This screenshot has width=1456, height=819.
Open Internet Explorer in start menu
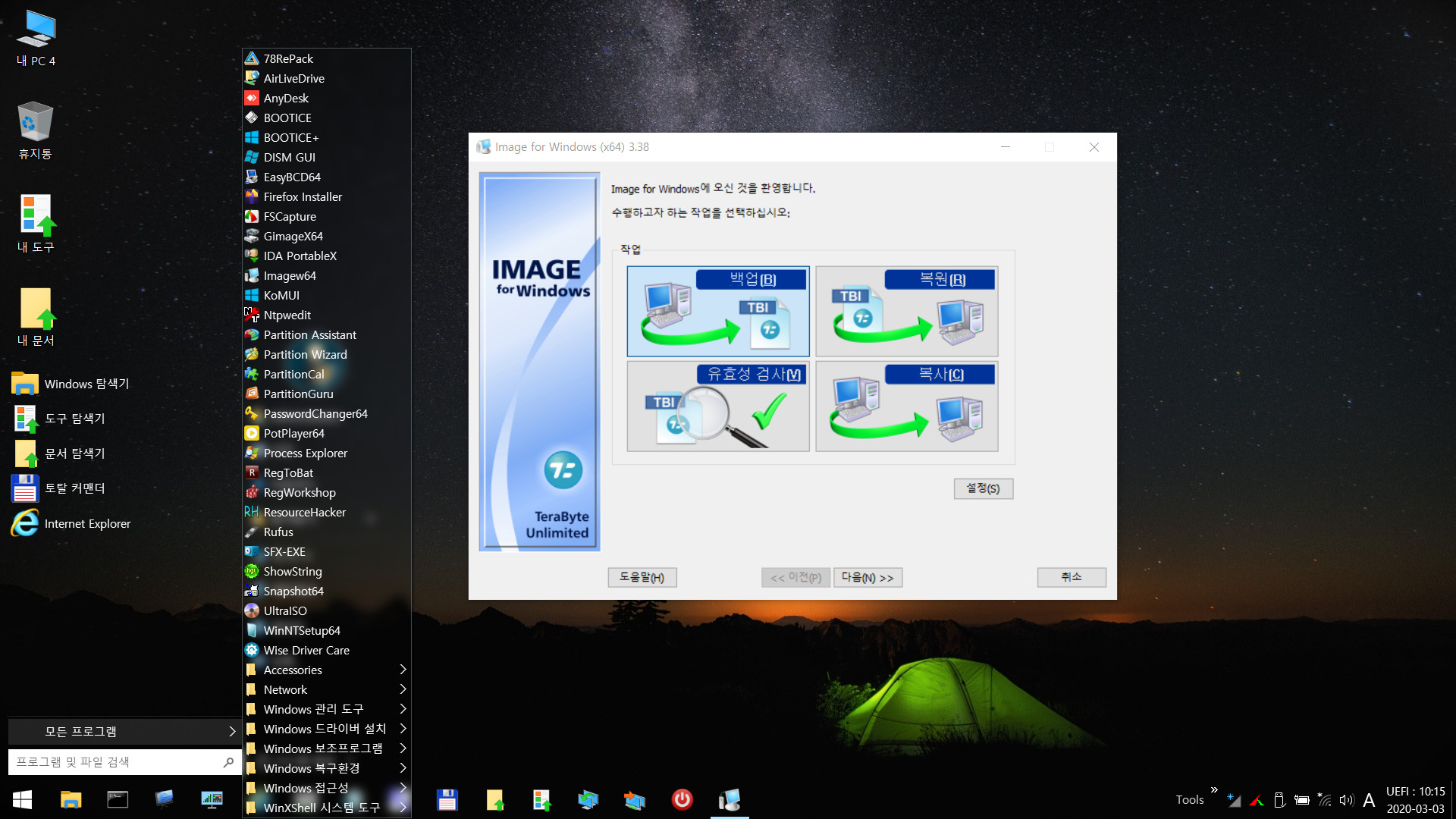point(71,523)
